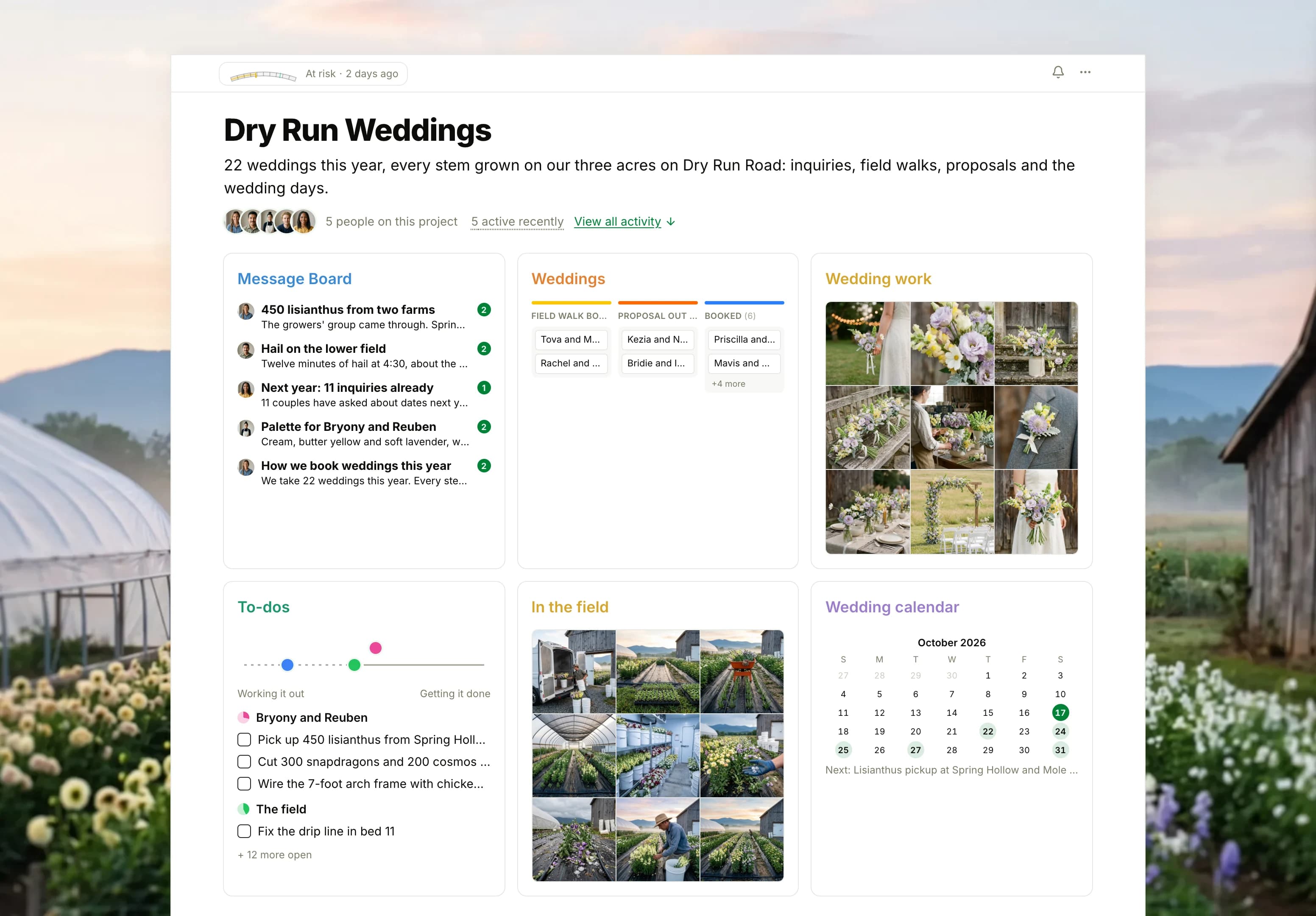Viewport: 1316px width, 916px height.
Task: Select October 17 on wedding calendar
Action: tap(1060, 712)
